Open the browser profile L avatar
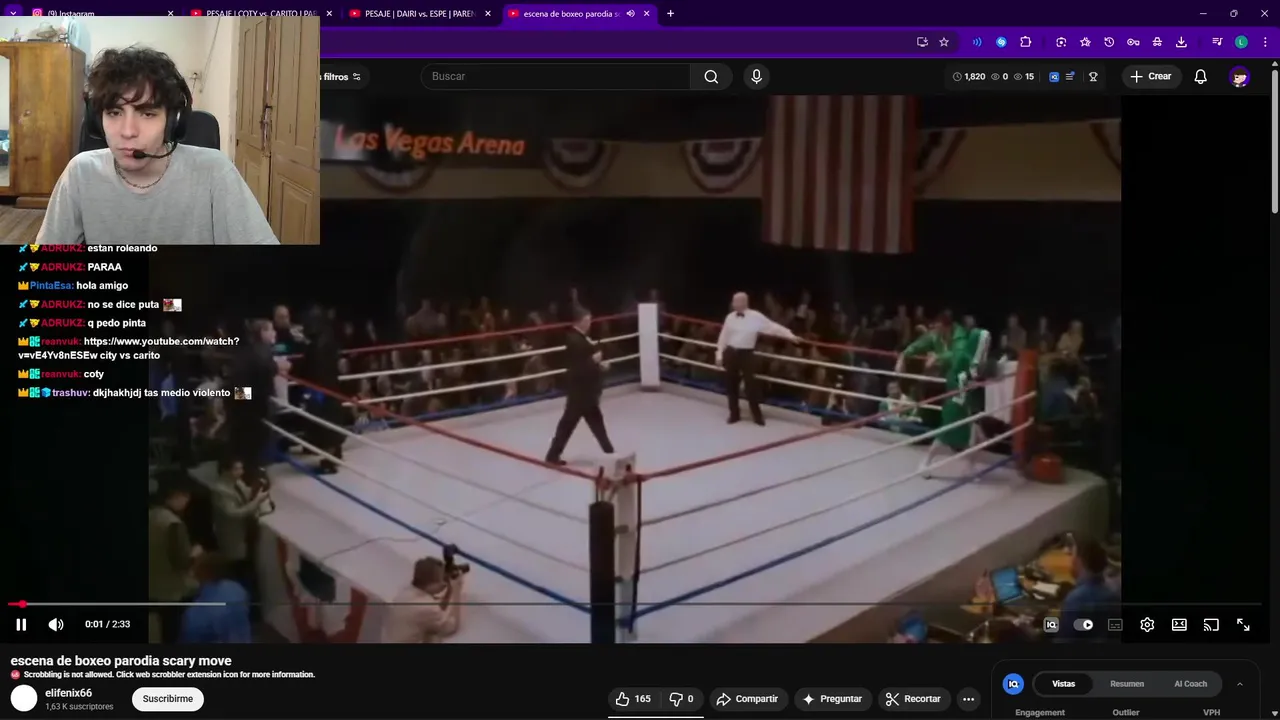Image resolution: width=1280 pixels, height=720 pixels. click(1241, 42)
